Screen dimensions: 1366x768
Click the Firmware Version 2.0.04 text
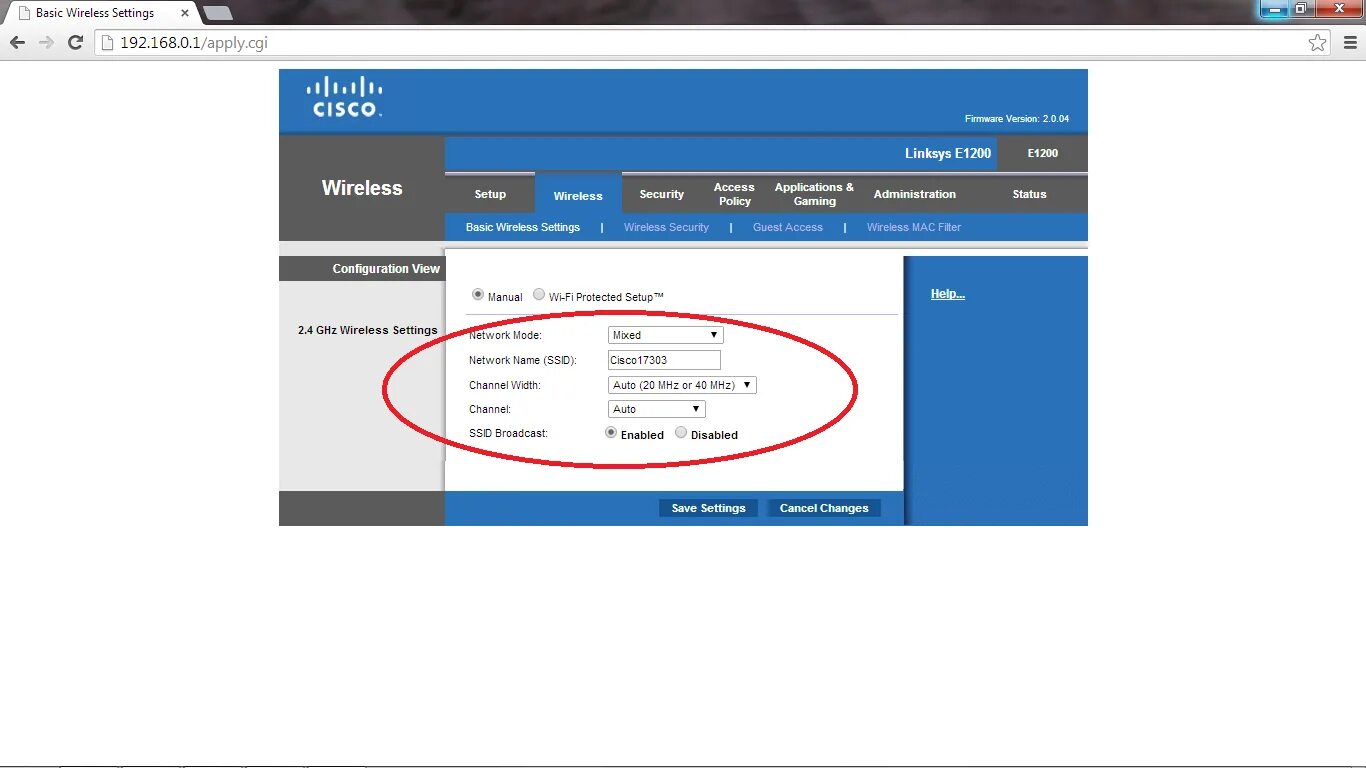(x=1017, y=119)
